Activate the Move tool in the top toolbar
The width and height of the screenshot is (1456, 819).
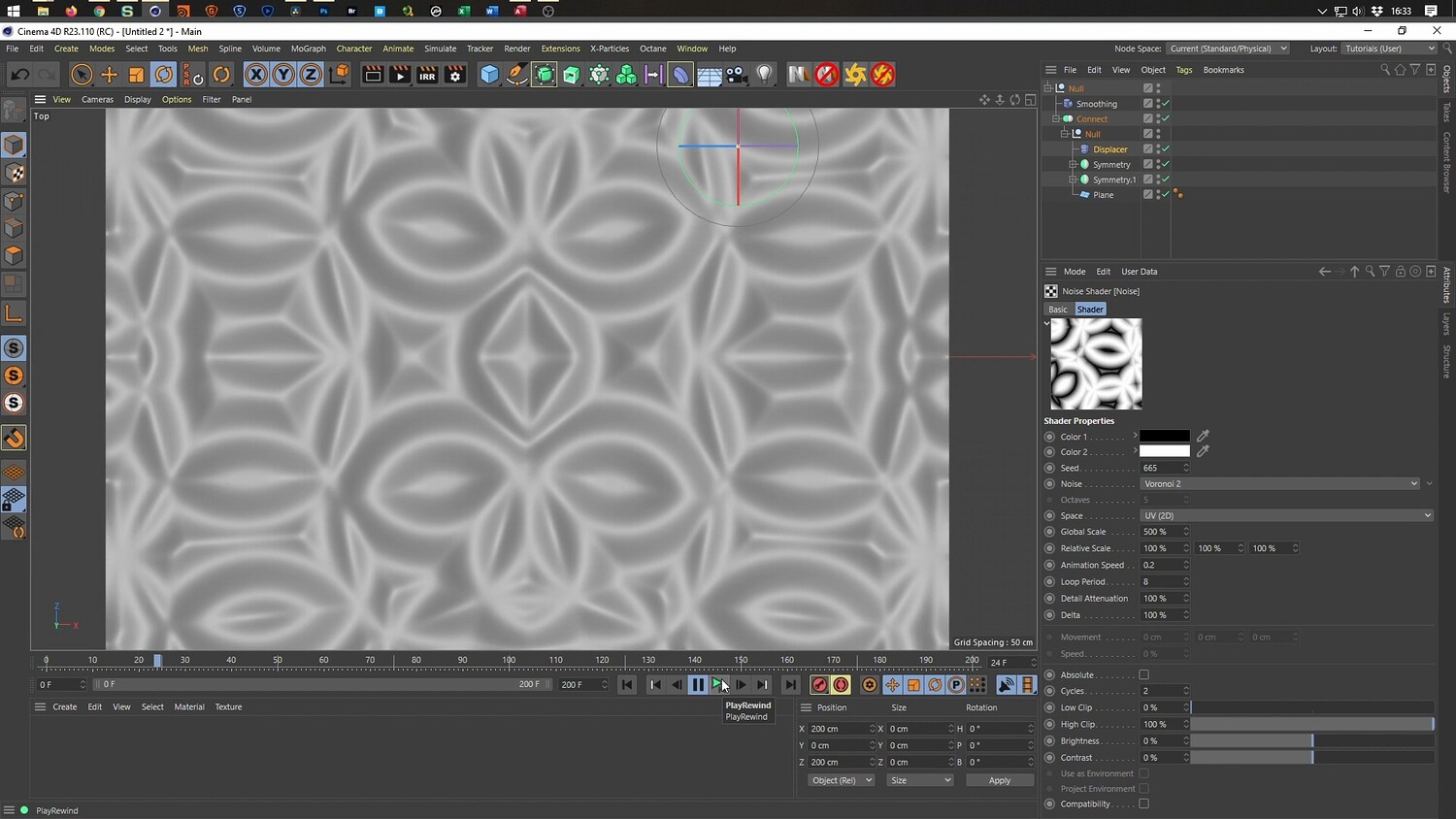(109, 75)
